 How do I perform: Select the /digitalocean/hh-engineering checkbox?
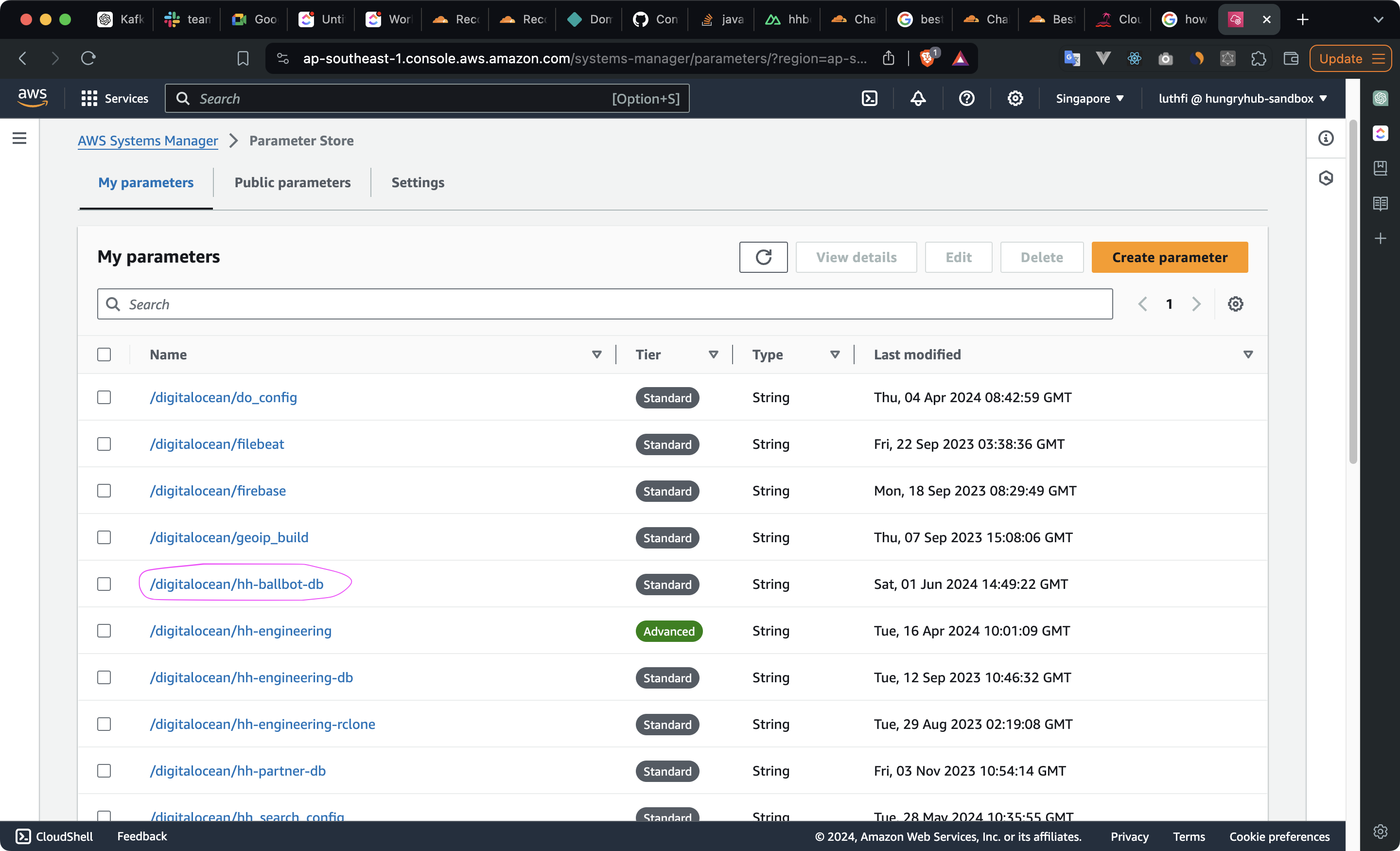pyautogui.click(x=104, y=630)
